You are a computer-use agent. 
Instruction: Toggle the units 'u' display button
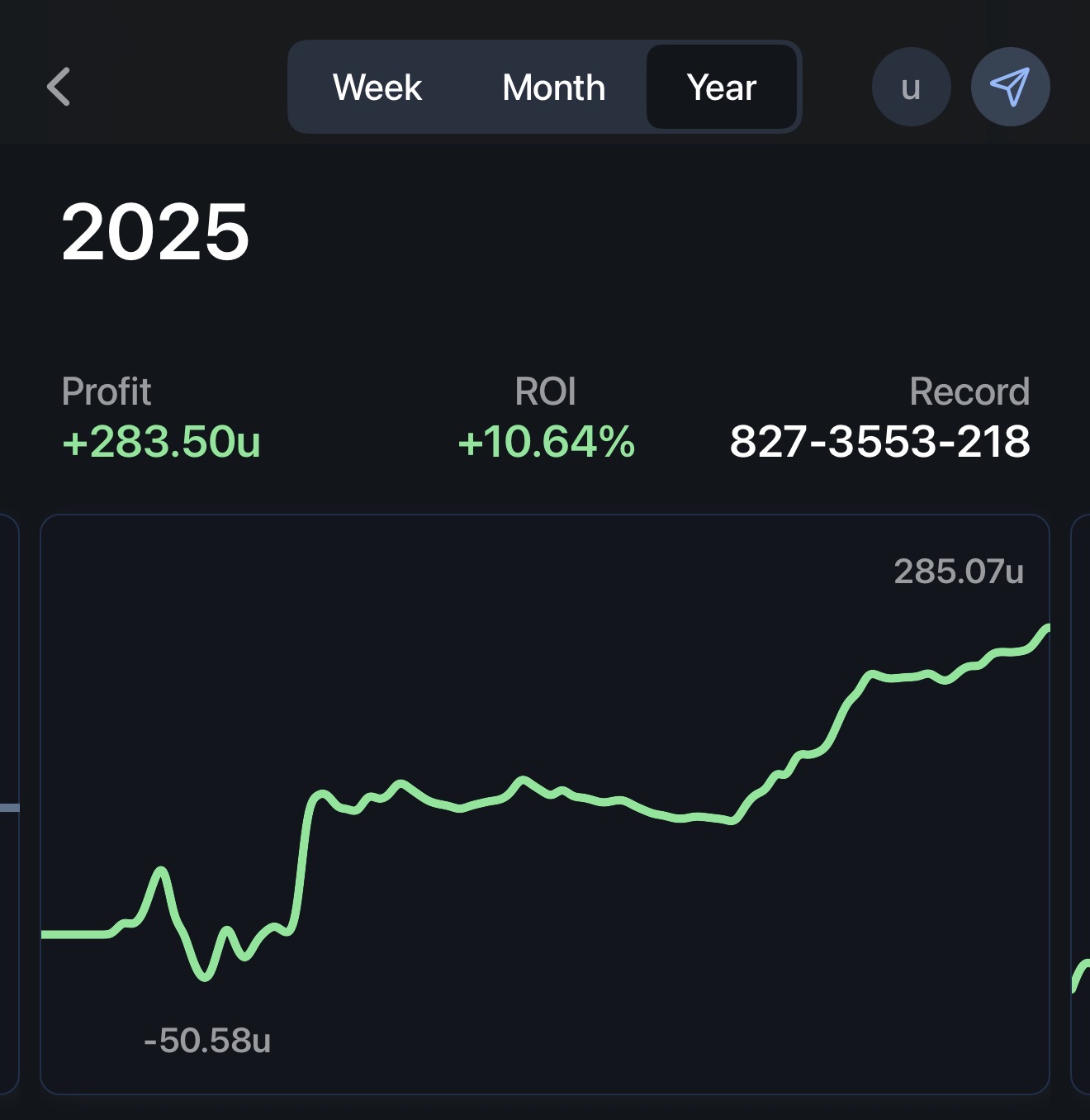pos(911,87)
